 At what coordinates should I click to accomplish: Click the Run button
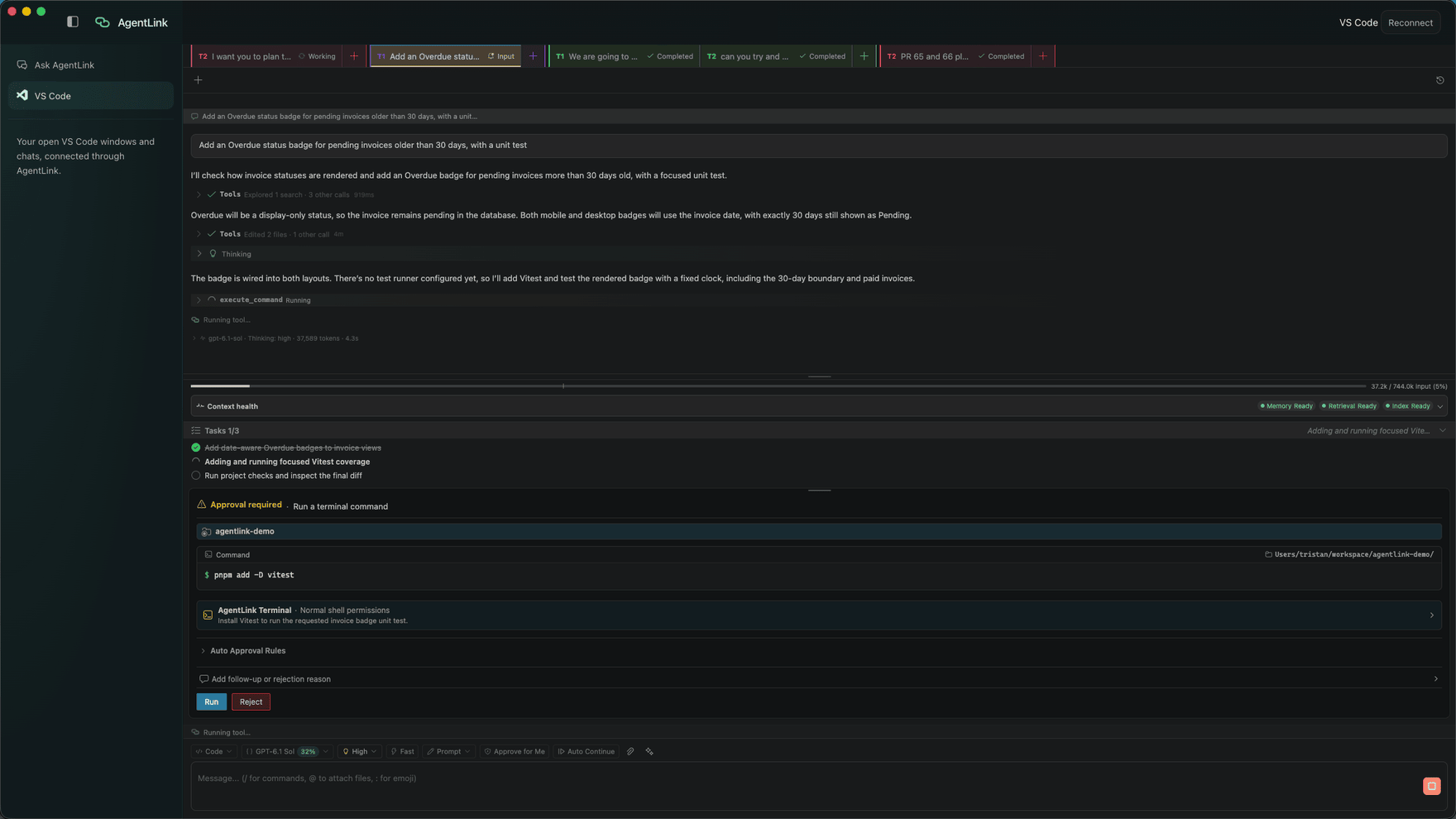tap(212, 702)
